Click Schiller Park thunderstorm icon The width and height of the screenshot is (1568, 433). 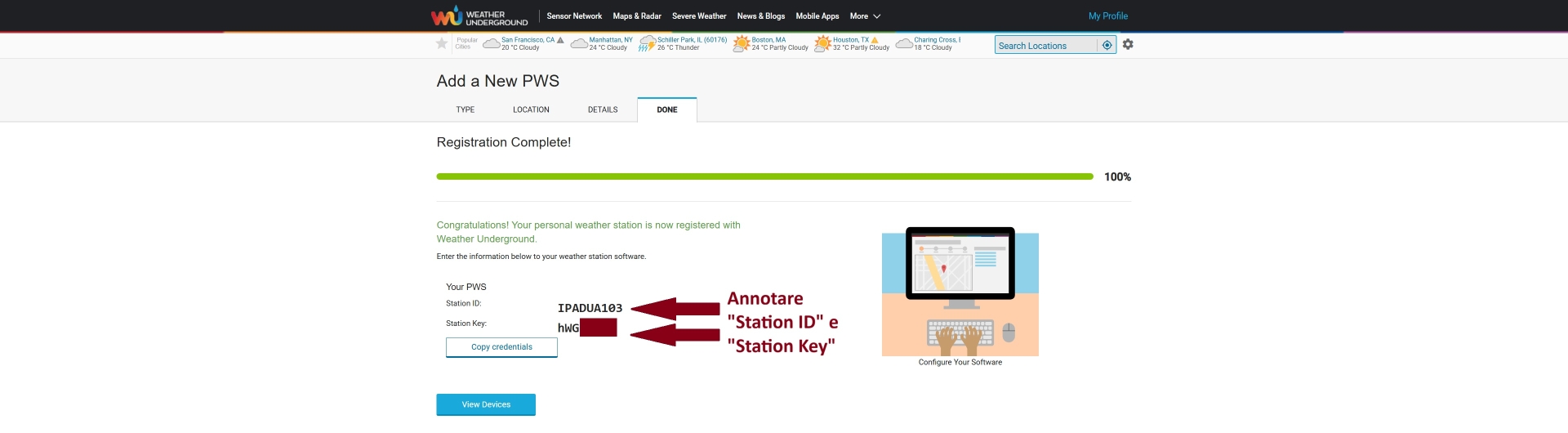(647, 43)
